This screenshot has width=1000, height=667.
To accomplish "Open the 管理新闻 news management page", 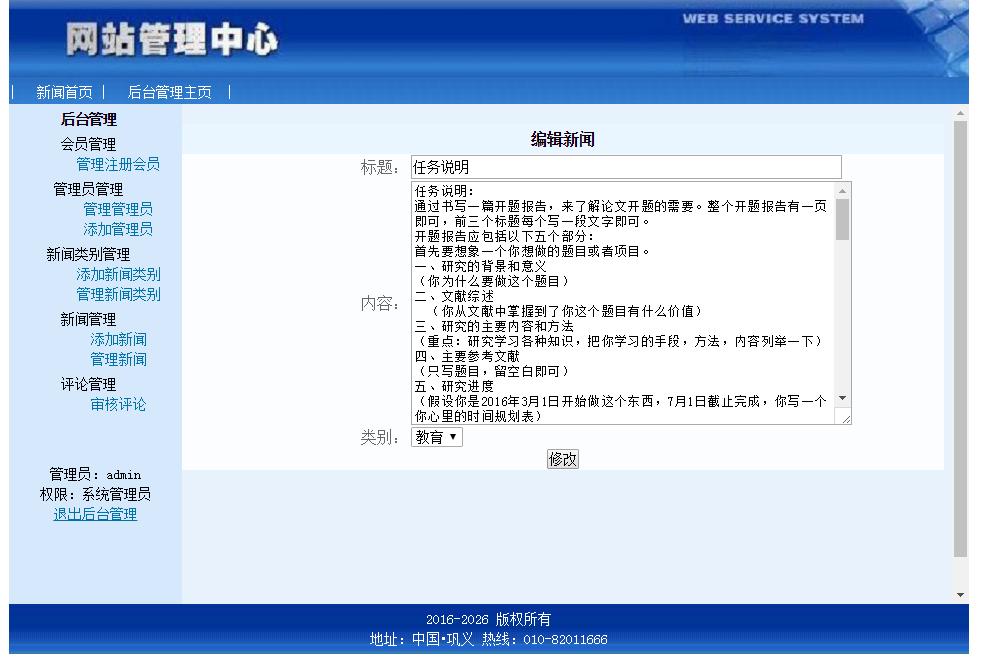I will (121, 359).
